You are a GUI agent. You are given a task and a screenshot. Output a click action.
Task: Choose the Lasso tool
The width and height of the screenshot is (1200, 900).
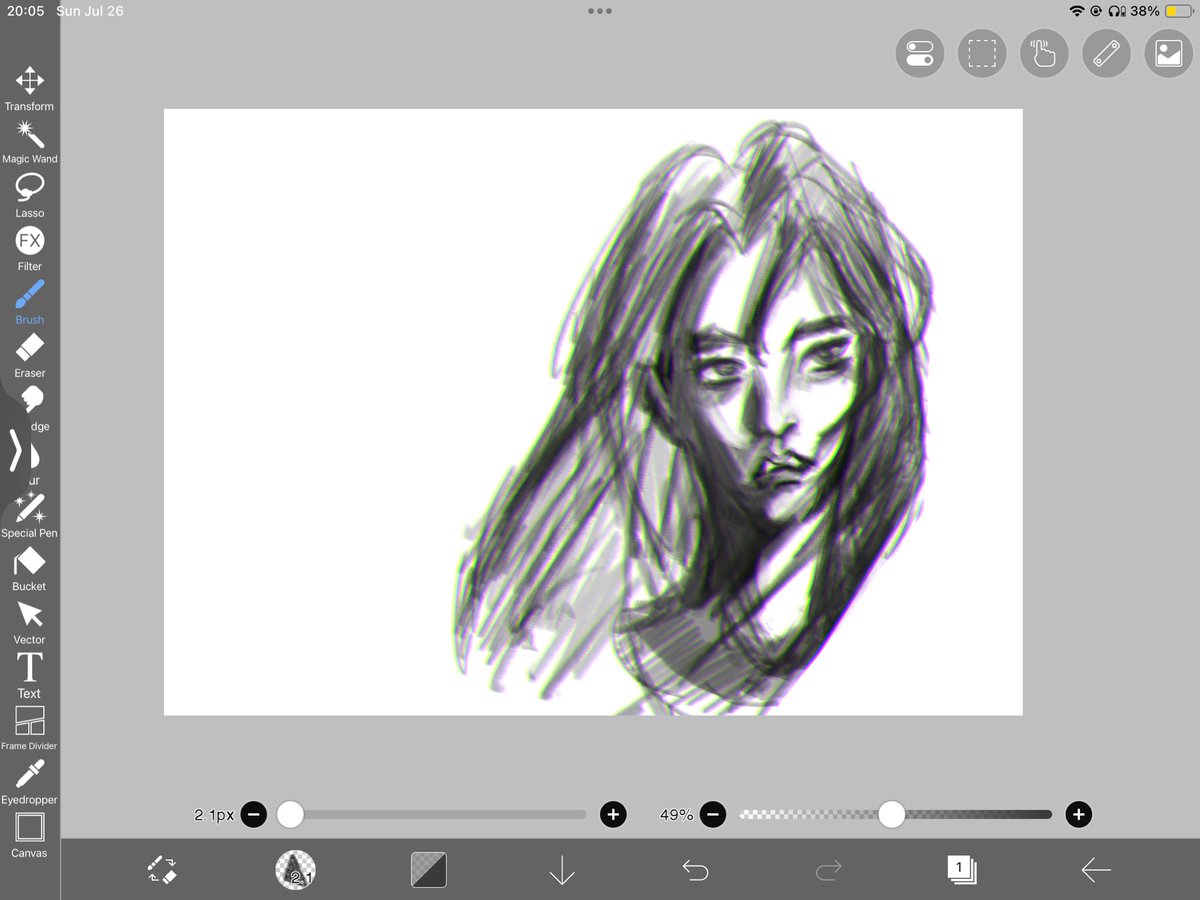tap(29, 195)
